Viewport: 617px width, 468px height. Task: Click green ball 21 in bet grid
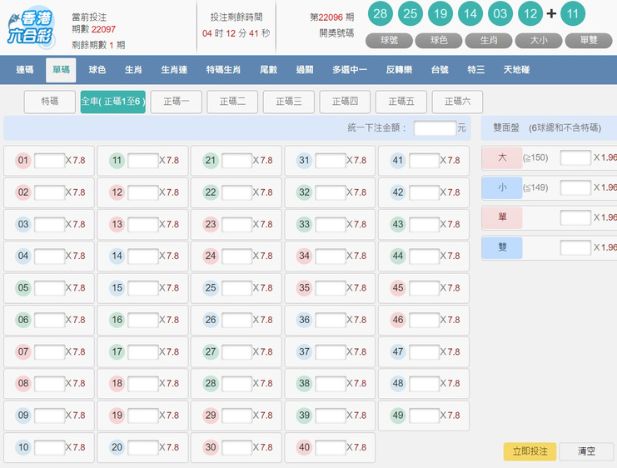pos(211,160)
